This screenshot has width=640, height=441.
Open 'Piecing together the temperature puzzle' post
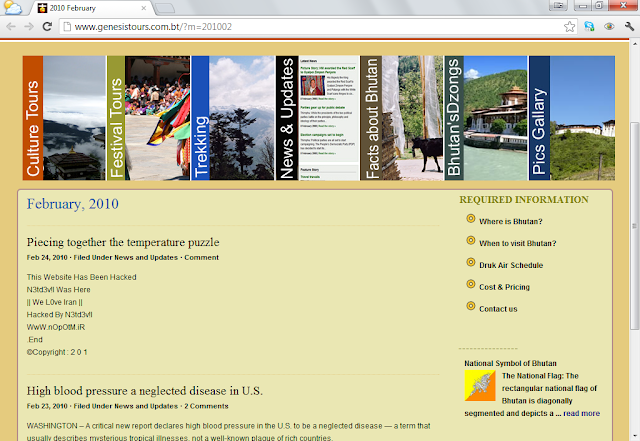[123, 242]
